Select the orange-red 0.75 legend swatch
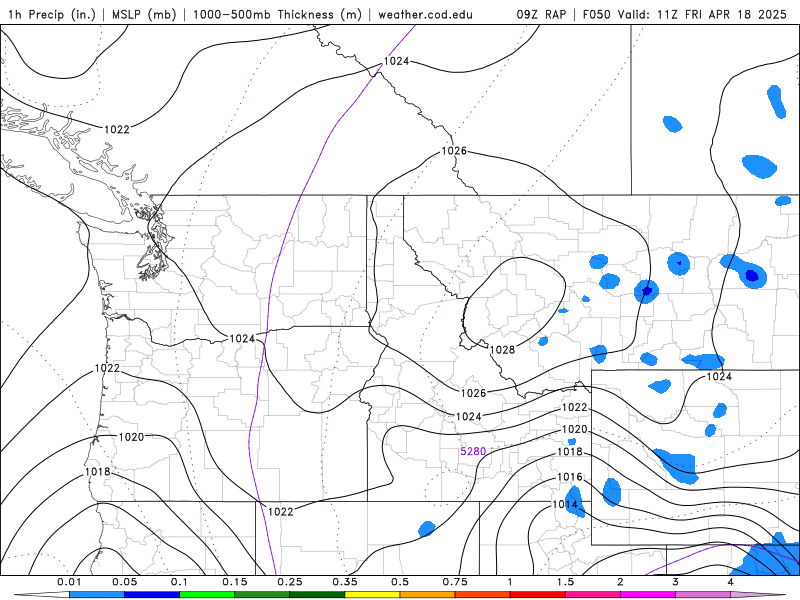 tap(483, 595)
